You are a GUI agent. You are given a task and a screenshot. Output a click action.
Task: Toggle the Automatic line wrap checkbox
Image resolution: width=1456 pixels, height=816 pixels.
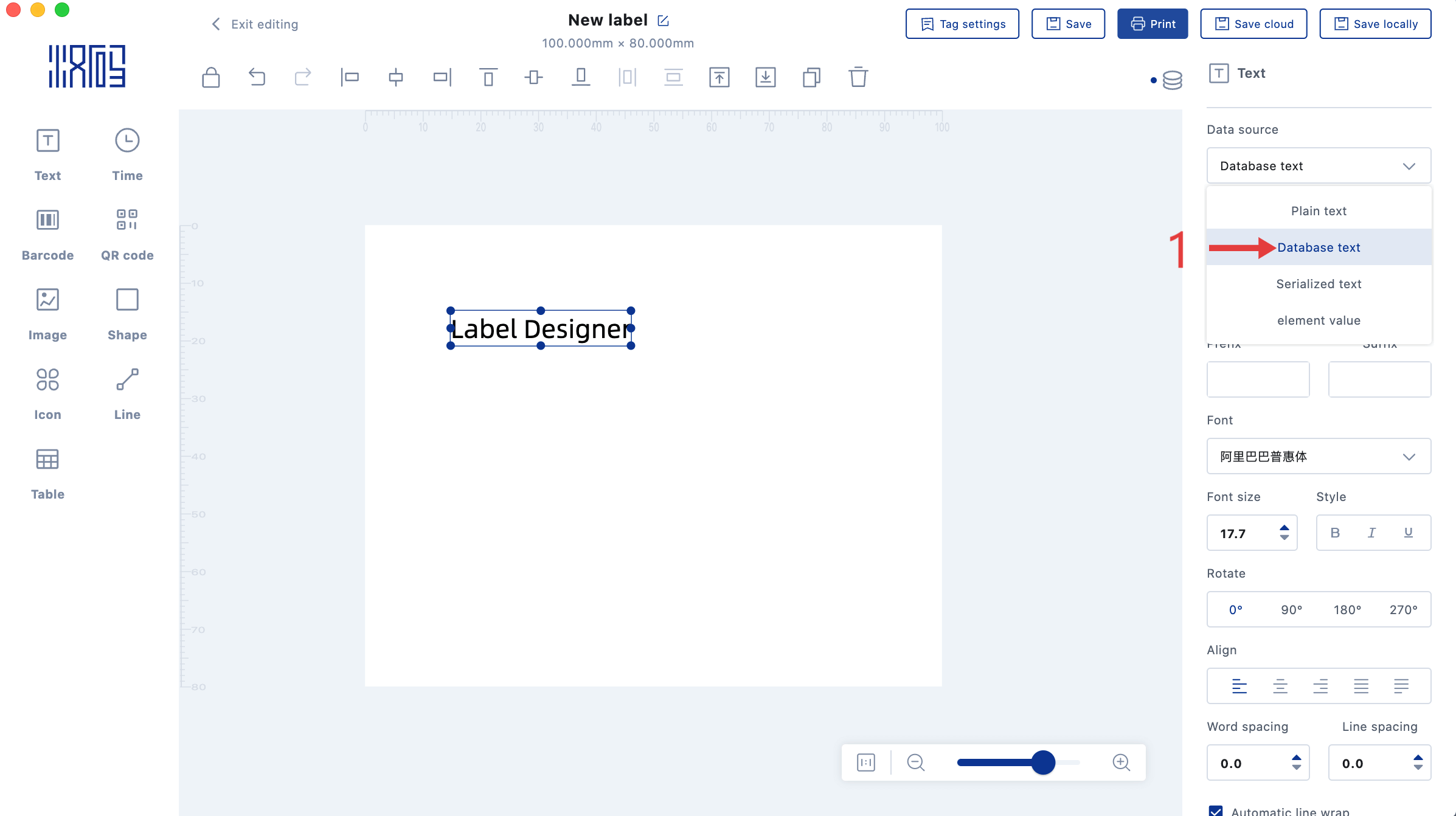1216,811
